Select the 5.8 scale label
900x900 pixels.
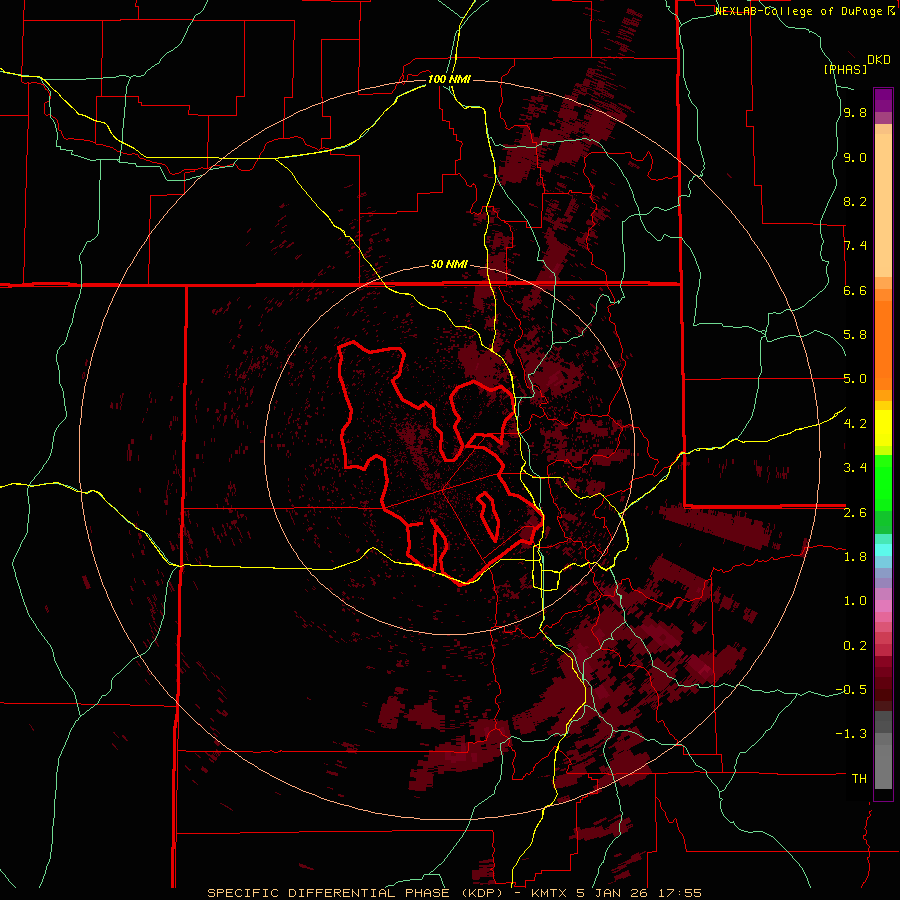pyautogui.click(x=855, y=334)
